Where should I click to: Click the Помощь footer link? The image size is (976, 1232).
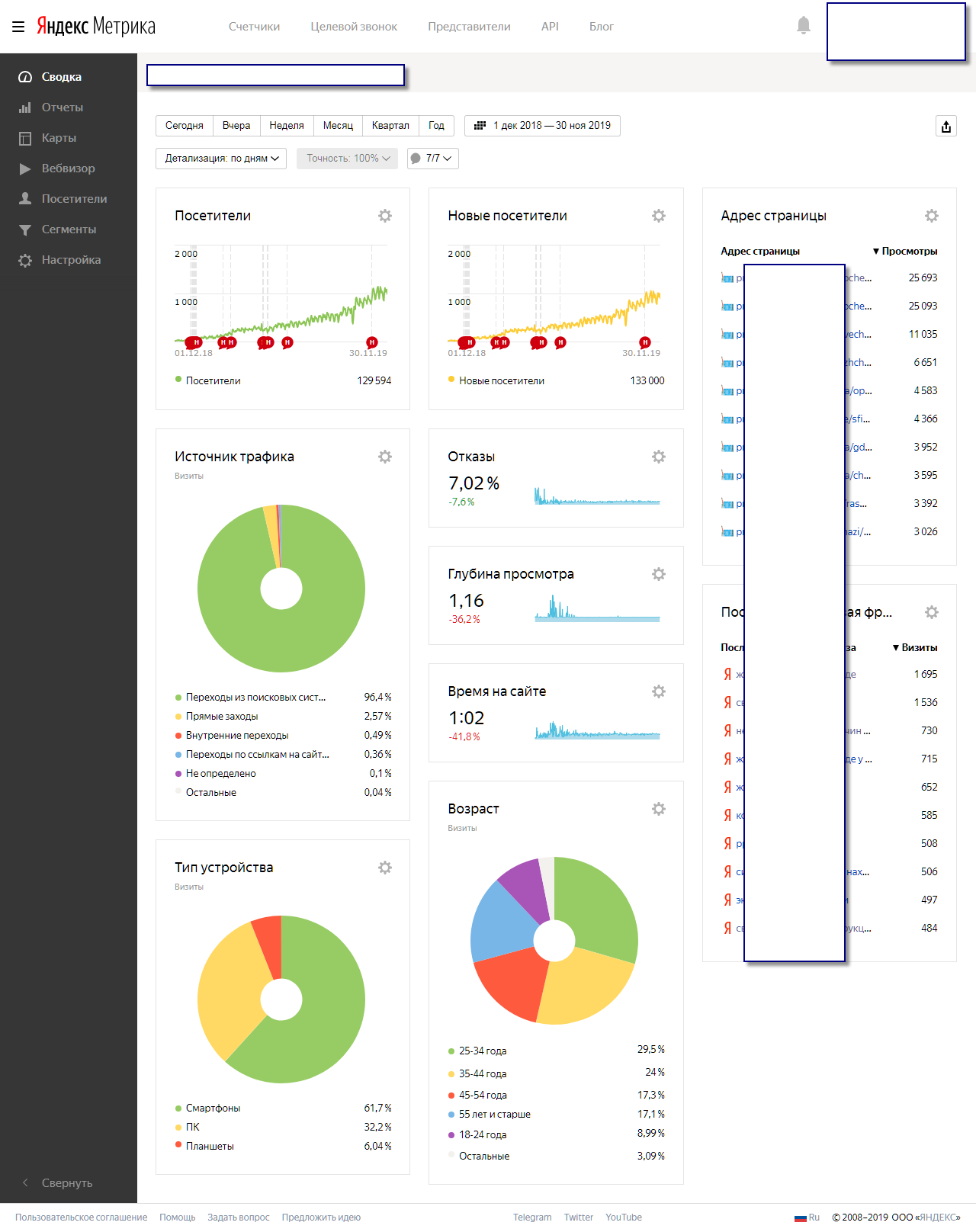click(x=177, y=1218)
